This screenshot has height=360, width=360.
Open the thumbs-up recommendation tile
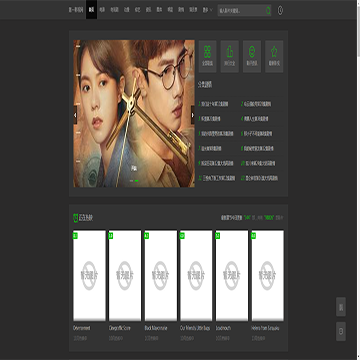tap(230, 56)
